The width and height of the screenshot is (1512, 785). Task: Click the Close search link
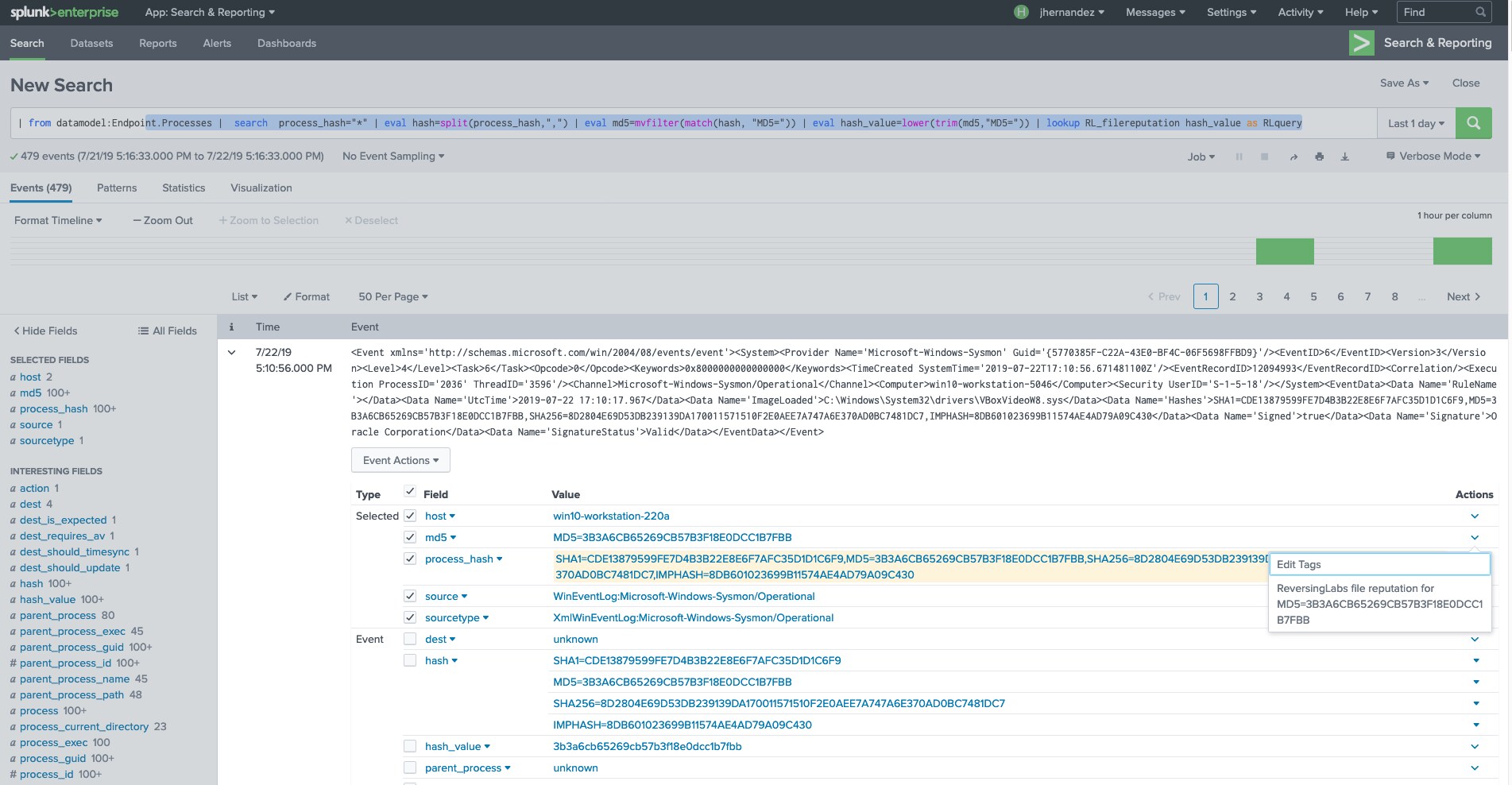coord(1466,83)
